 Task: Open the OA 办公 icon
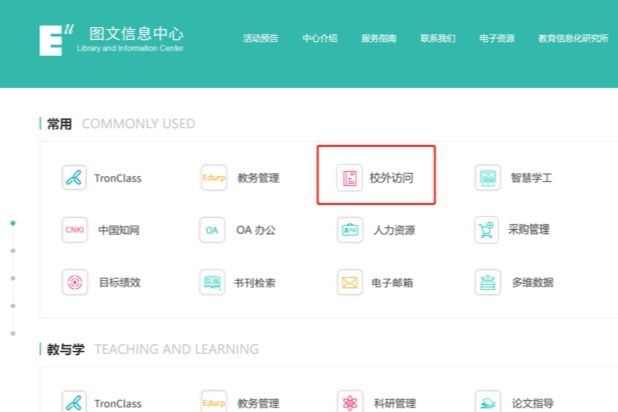[212, 230]
